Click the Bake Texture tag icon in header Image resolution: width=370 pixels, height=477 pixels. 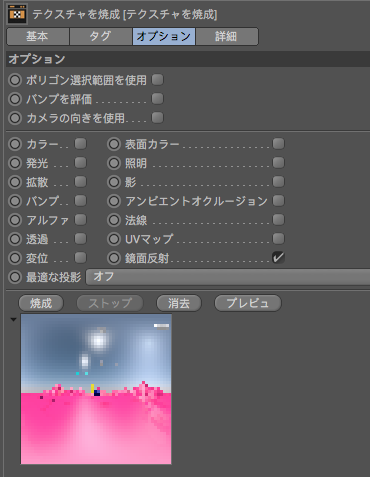(x=17, y=14)
